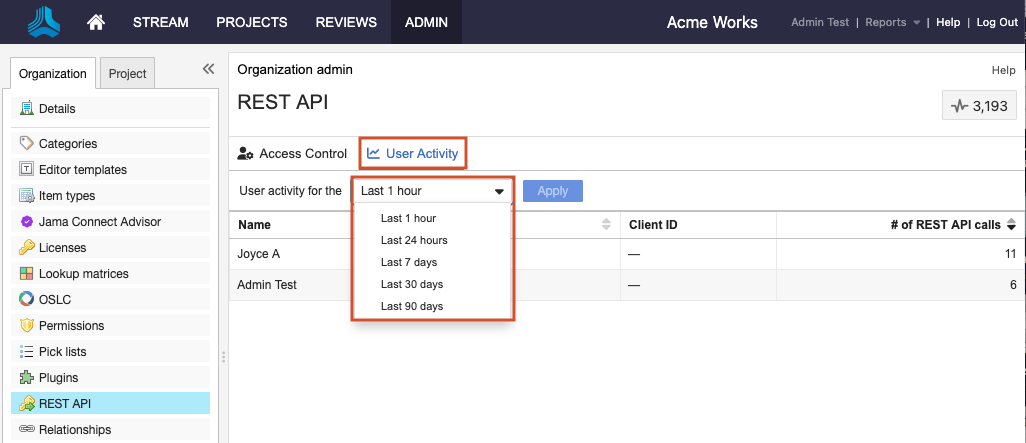Click the Apply button
This screenshot has height=443, width=1026.
coord(552,191)
